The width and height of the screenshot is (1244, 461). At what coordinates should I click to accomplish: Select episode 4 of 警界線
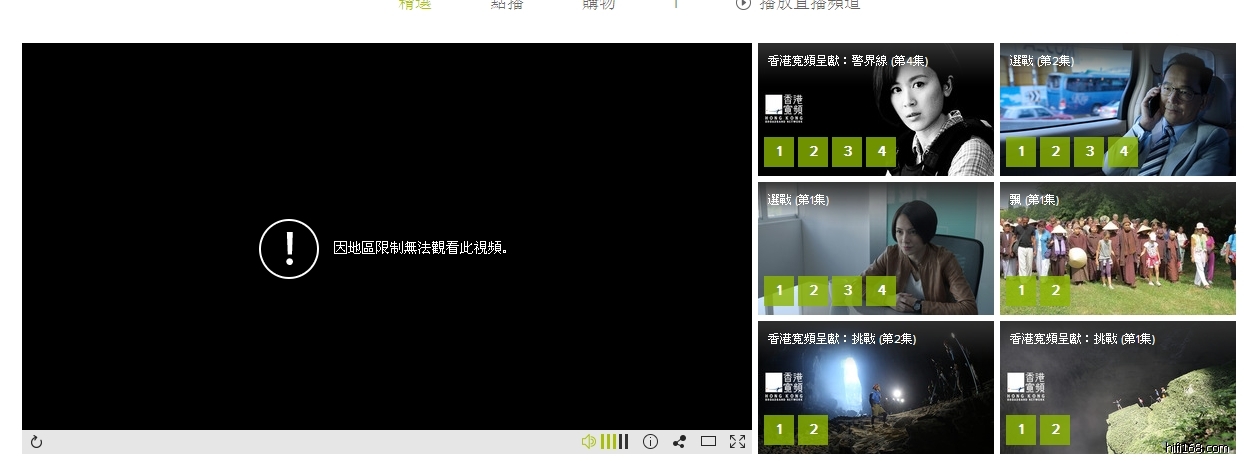click(x=881, y=152)
